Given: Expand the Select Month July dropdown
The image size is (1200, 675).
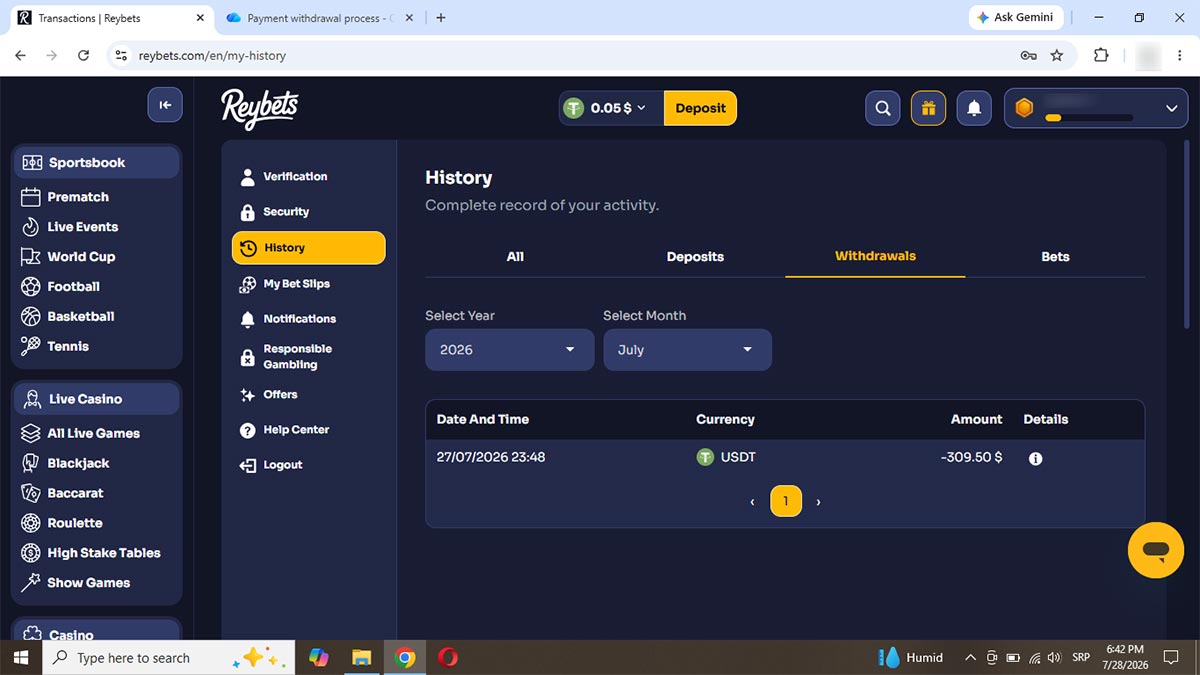Looking at the screenshot, I should (687, 350).
